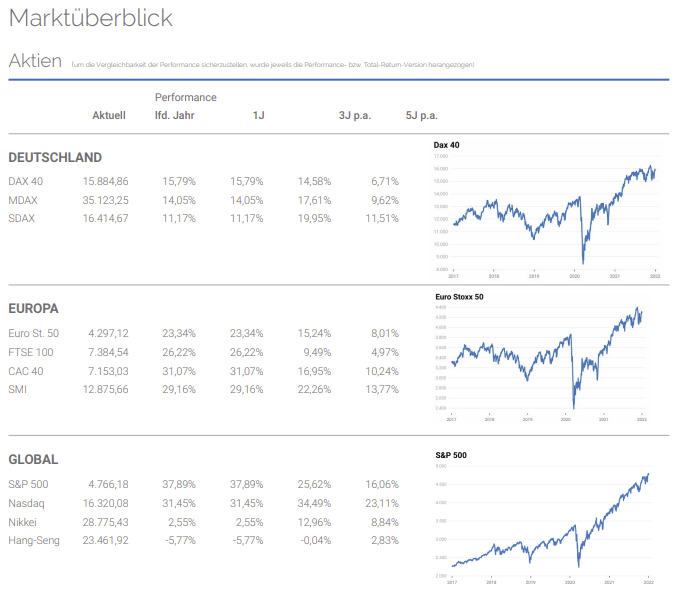This screenshot has width=700, height=600.
Task: Select the SMI current value 12.875,66
Action: click(x=106, y=390)
